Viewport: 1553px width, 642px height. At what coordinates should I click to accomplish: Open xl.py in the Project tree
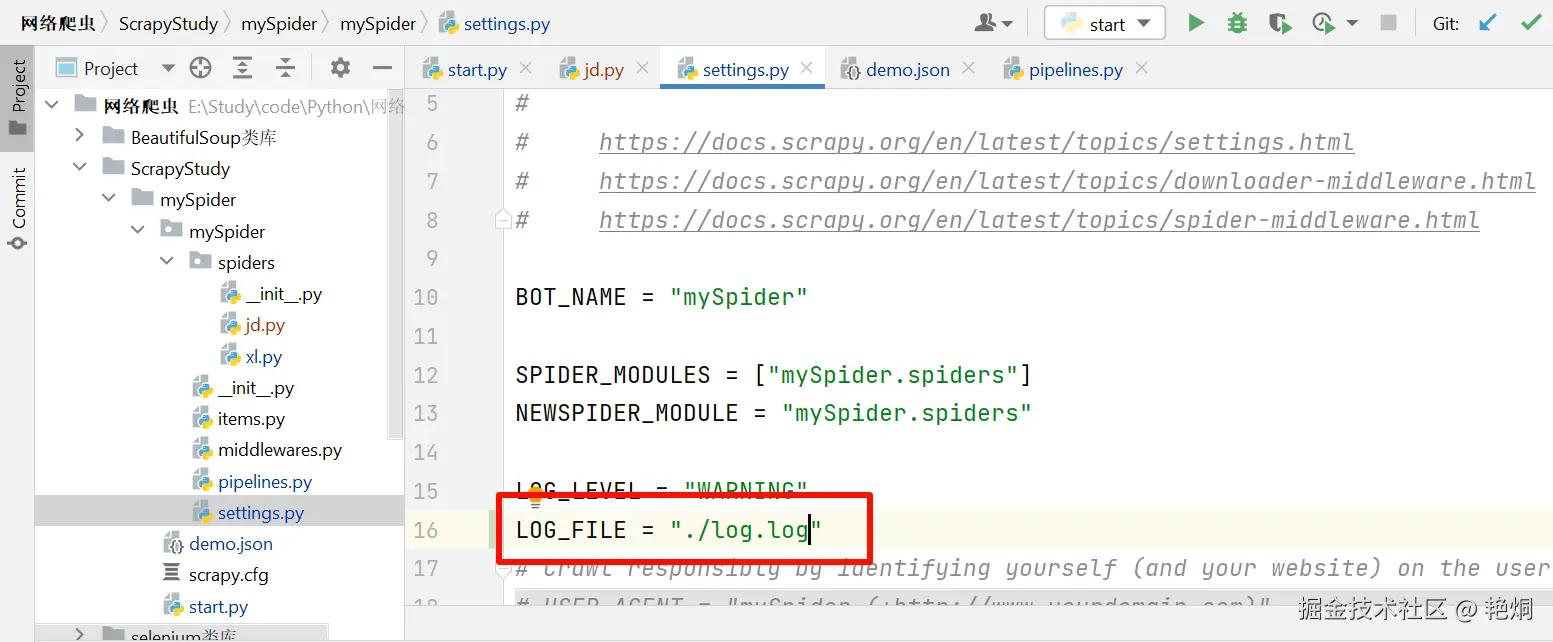click(x=251, y=357)
